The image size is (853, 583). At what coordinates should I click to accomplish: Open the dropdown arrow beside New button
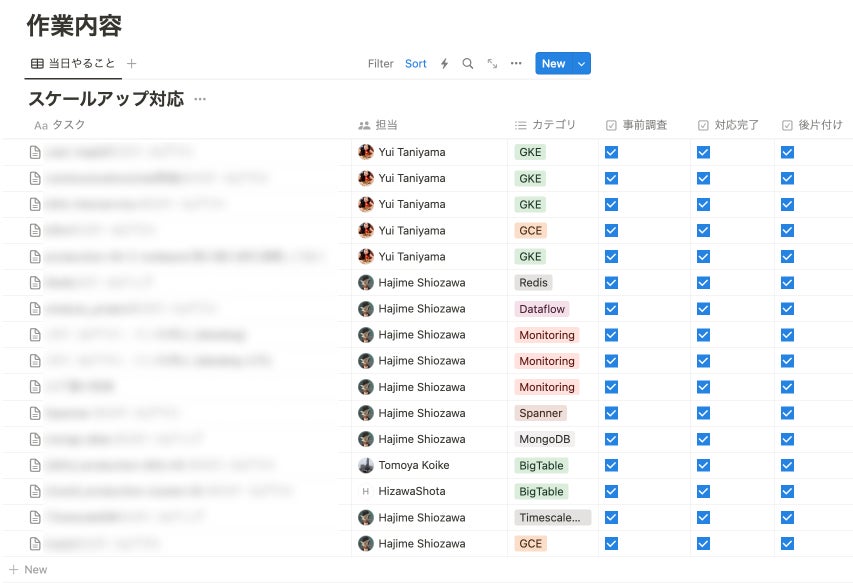(x=582, y=64)
